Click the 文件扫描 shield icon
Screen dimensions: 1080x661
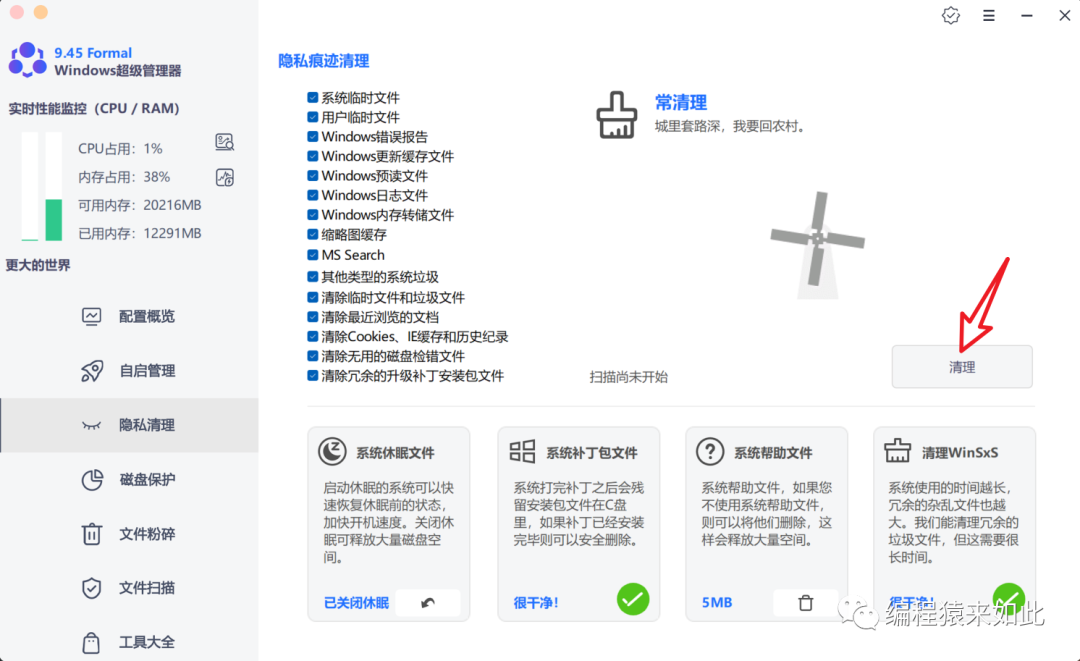click(x=92, y=588)
